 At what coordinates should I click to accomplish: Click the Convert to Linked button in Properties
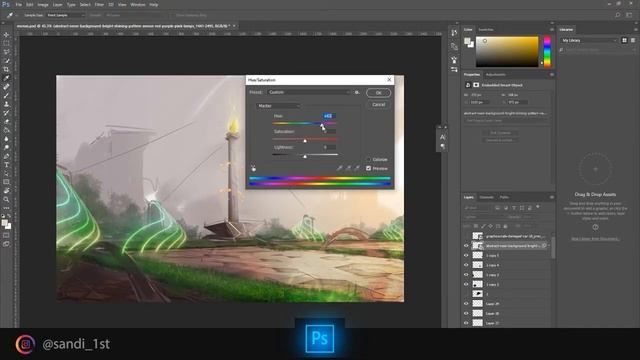click(x=500, y=140)
